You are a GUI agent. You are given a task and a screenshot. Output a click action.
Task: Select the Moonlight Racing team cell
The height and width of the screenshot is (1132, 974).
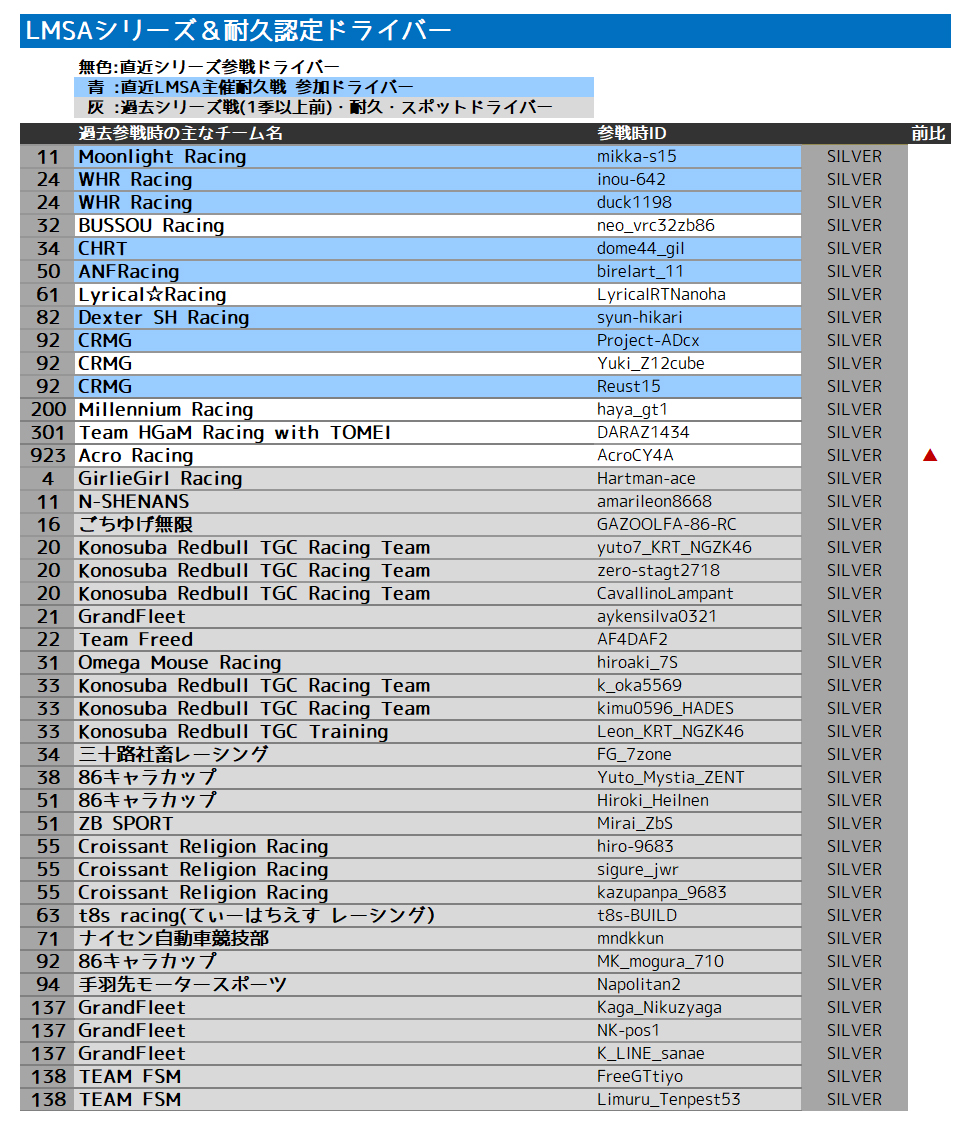[162, 157]
